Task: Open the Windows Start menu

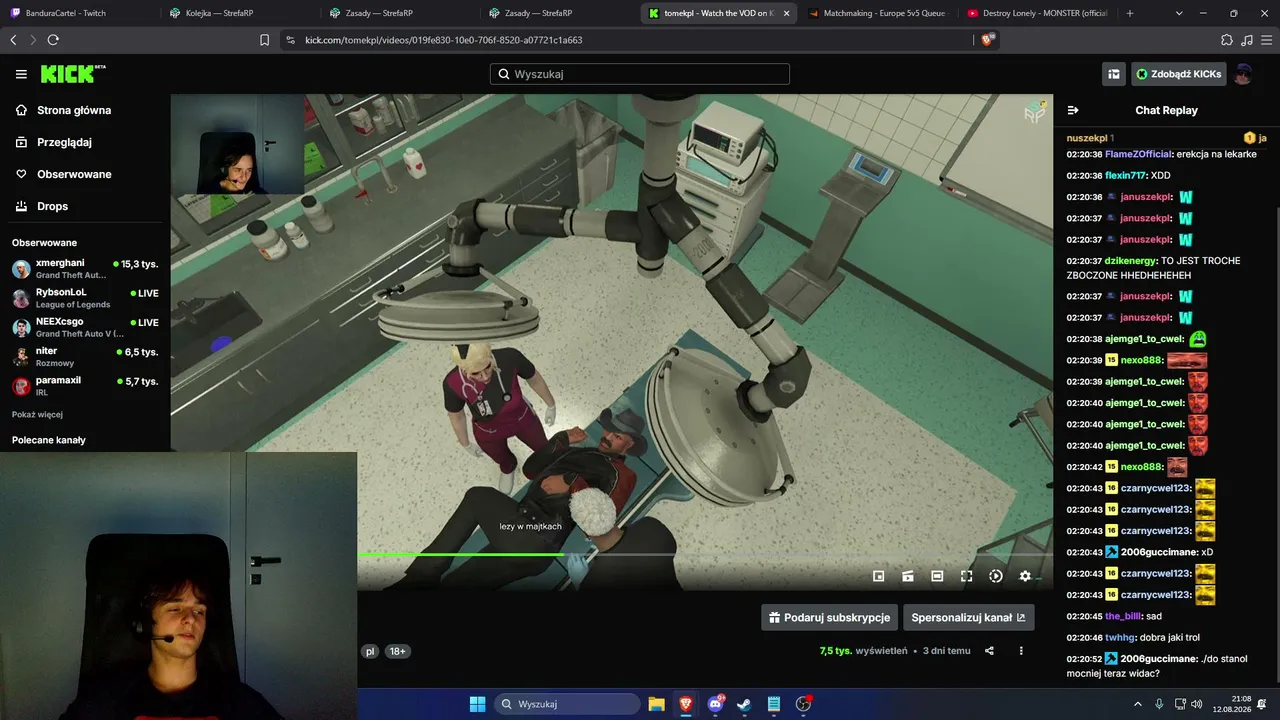Action: point(477,704)
